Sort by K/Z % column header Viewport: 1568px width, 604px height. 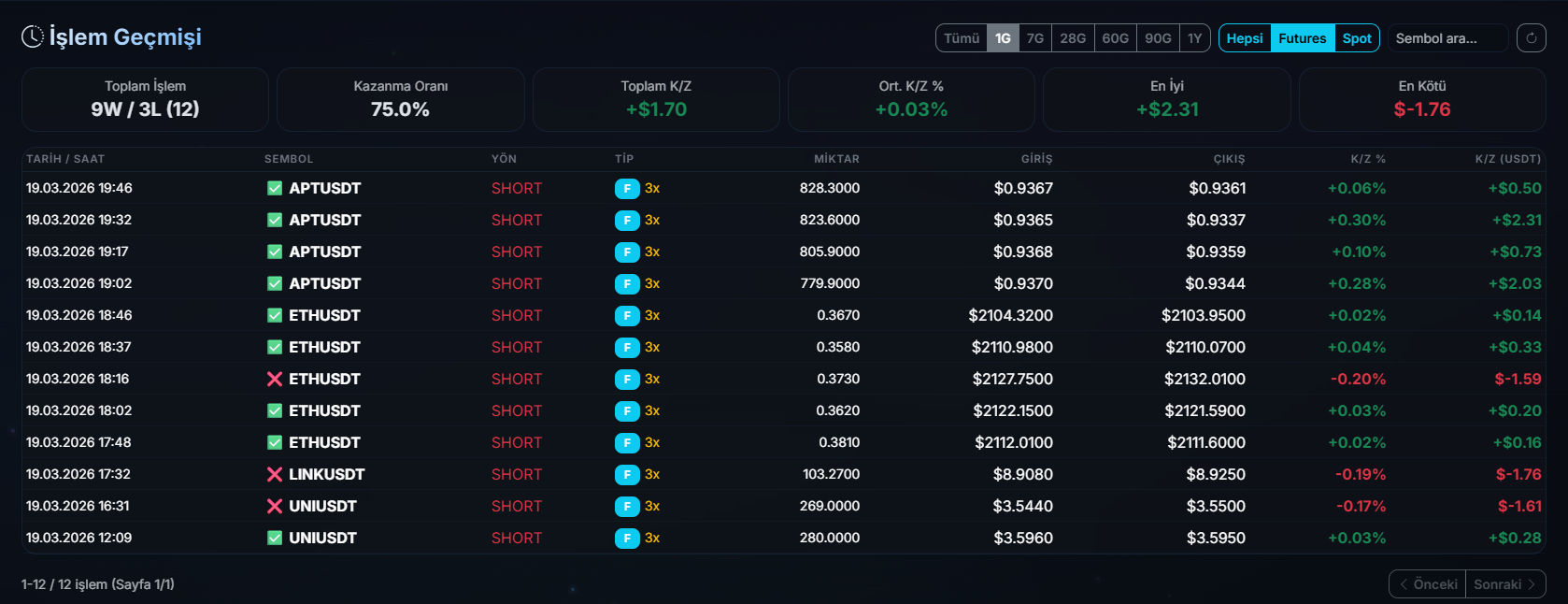pyautogui.click(x=1368, y=159)
